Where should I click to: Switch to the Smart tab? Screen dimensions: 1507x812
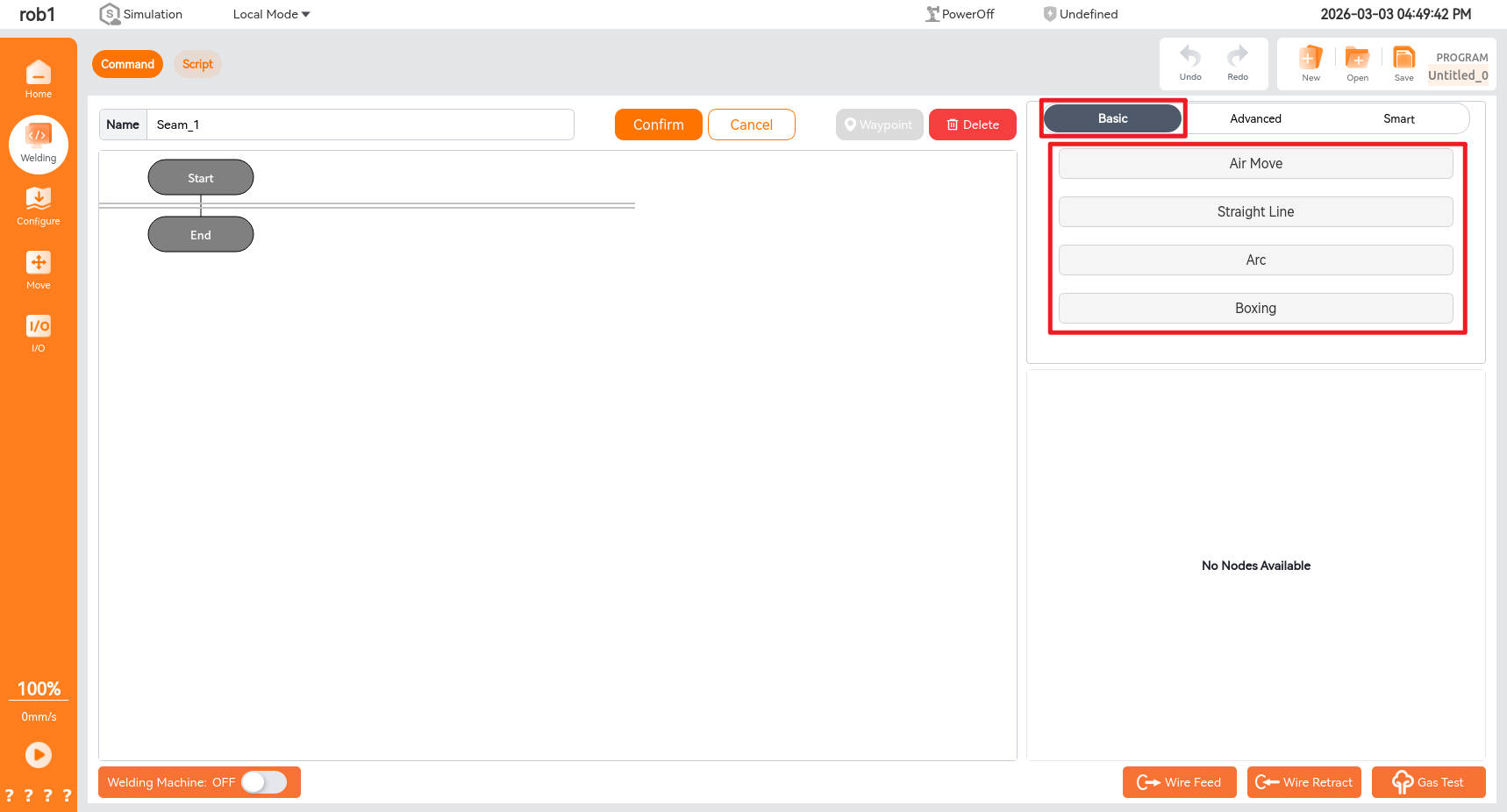coord(1398,118)
